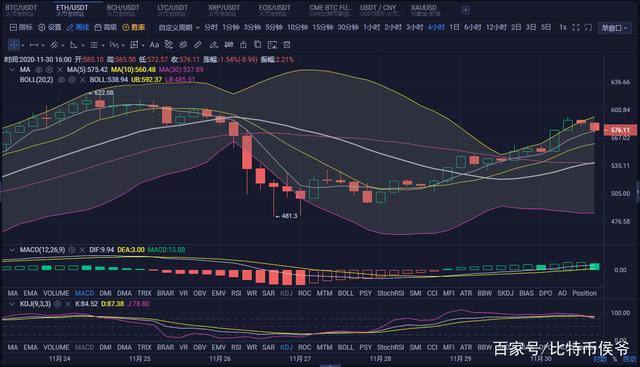Select the Aa text annotation tool
Viewport: 640px width, 367px height.
(x=154, y=44)
